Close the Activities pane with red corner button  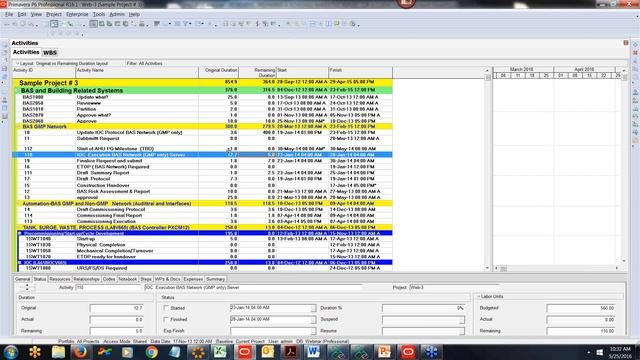pyautogui.click(x=626, y=43)
